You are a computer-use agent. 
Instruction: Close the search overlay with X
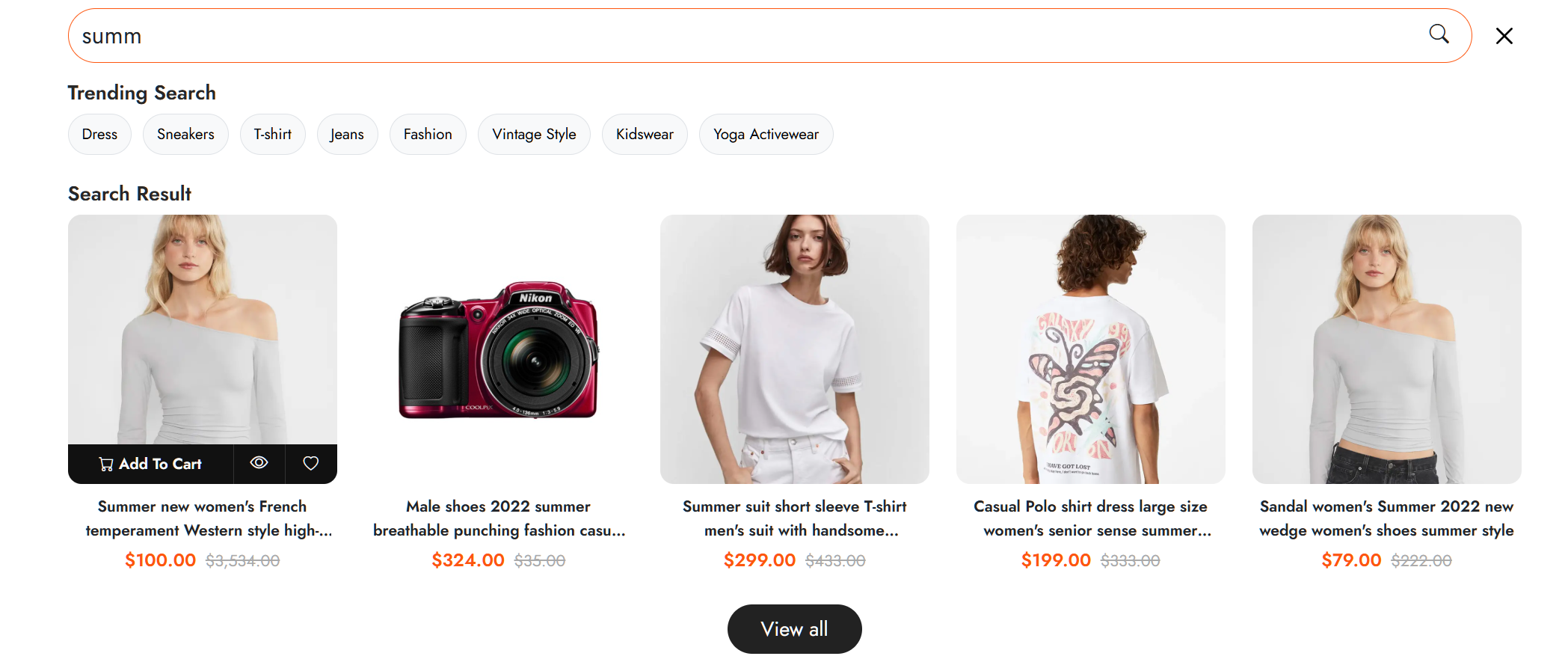1504,36
